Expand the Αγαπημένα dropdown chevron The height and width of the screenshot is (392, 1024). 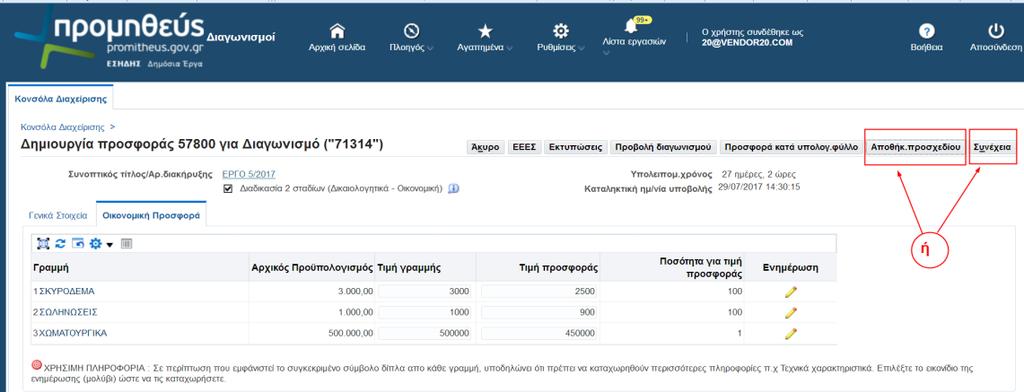(x=509, y=48)
